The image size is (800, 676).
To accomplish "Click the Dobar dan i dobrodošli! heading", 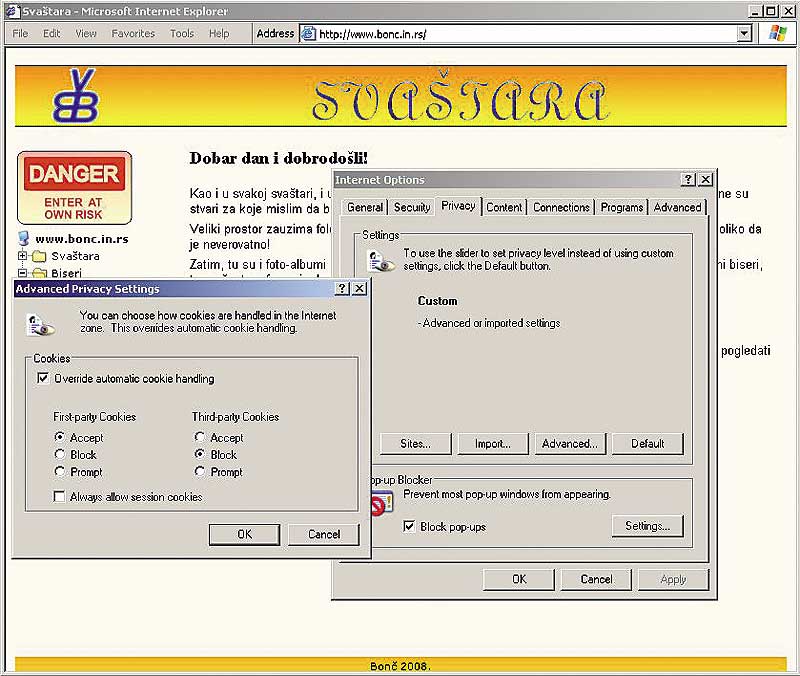I will click(x=279, y=158).
